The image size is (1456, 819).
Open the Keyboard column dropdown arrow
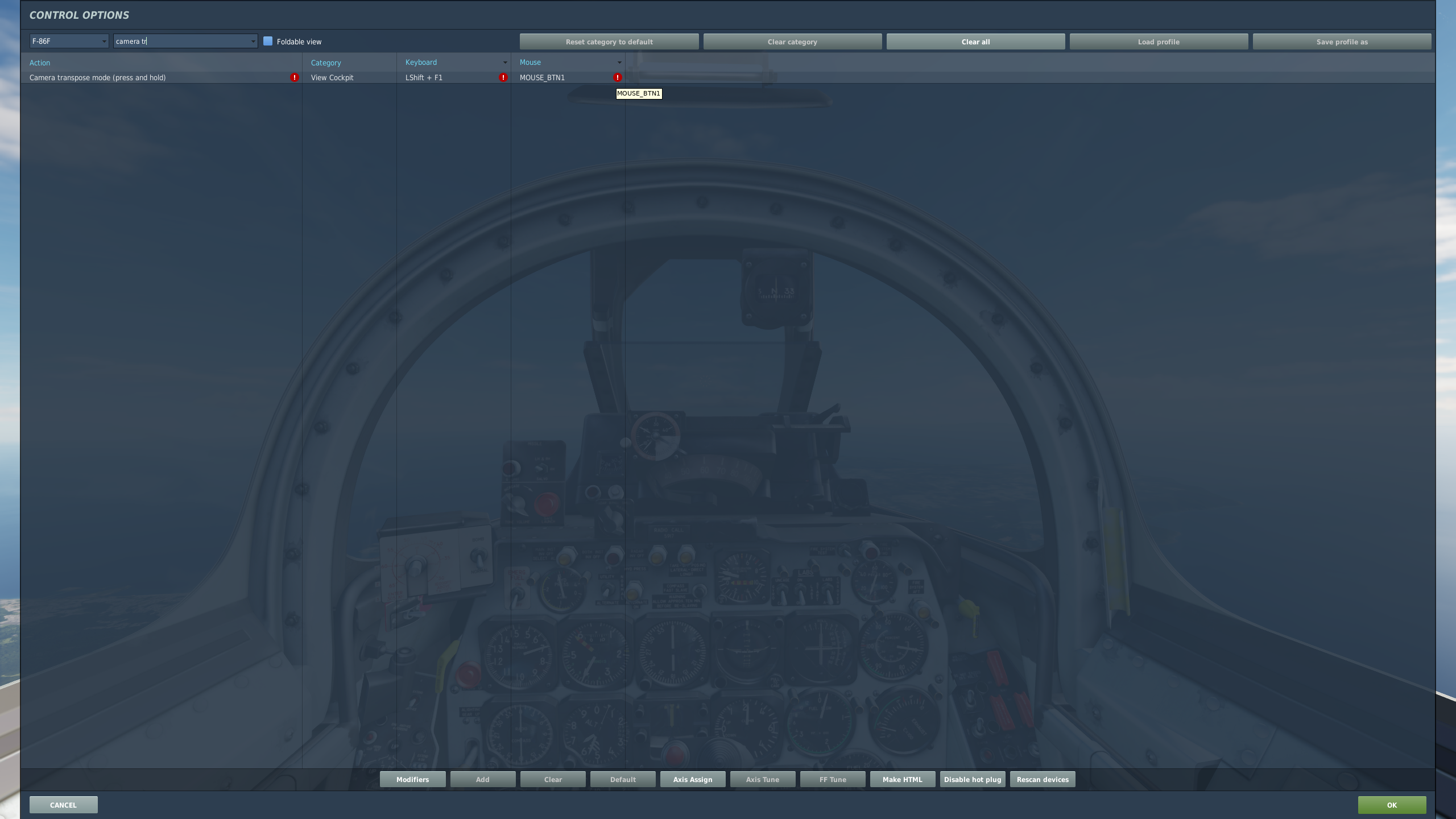click(x=504, y=63)
